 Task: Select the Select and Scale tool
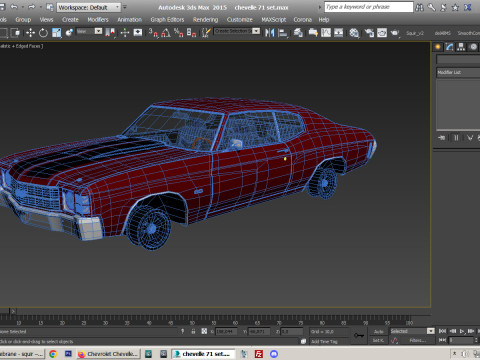pyautogui.click(x=57, y=32)
